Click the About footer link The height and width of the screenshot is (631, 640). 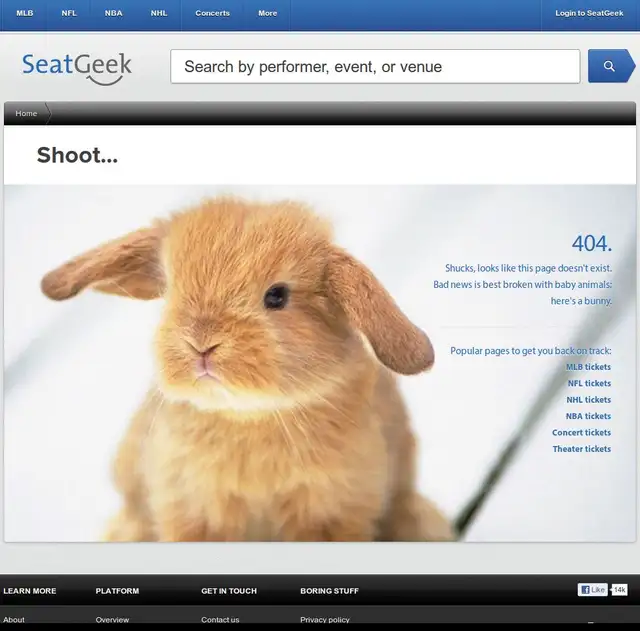[14, 620]
